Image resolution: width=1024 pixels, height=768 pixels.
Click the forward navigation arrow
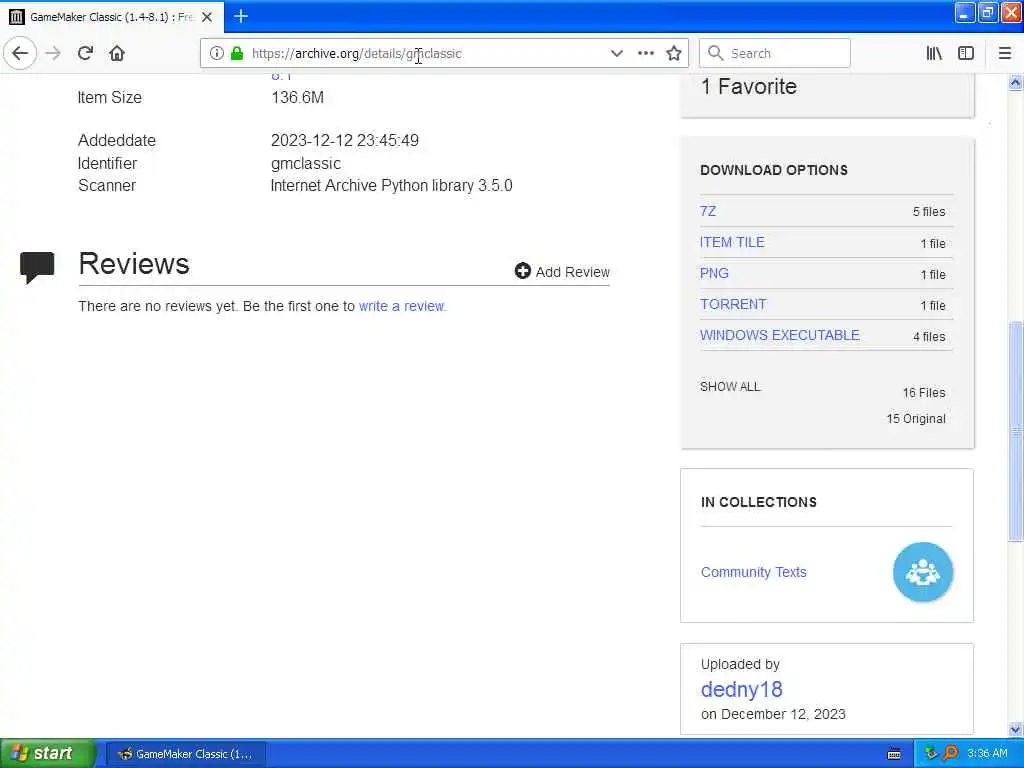54,53
